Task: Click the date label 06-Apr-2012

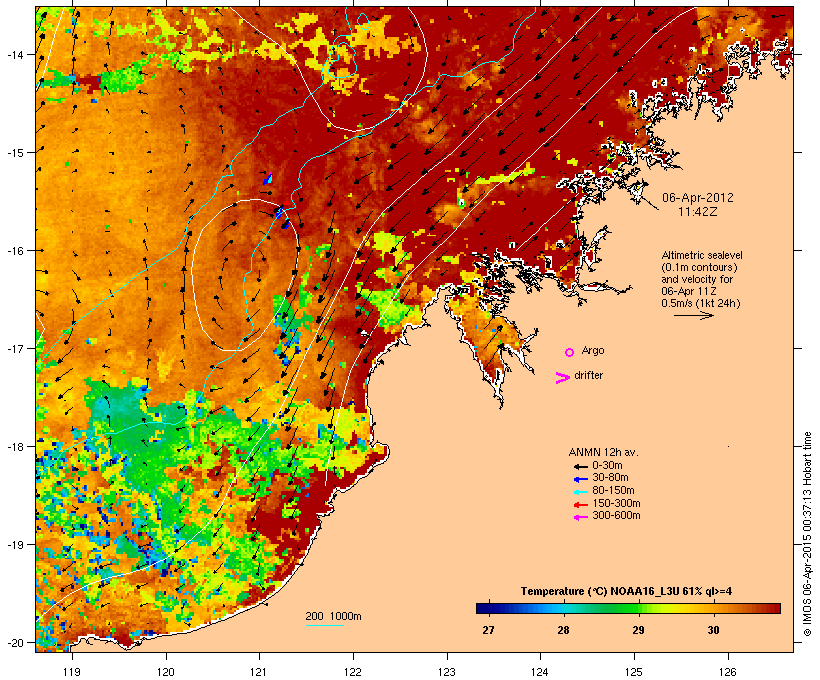Action: (698, 198)
